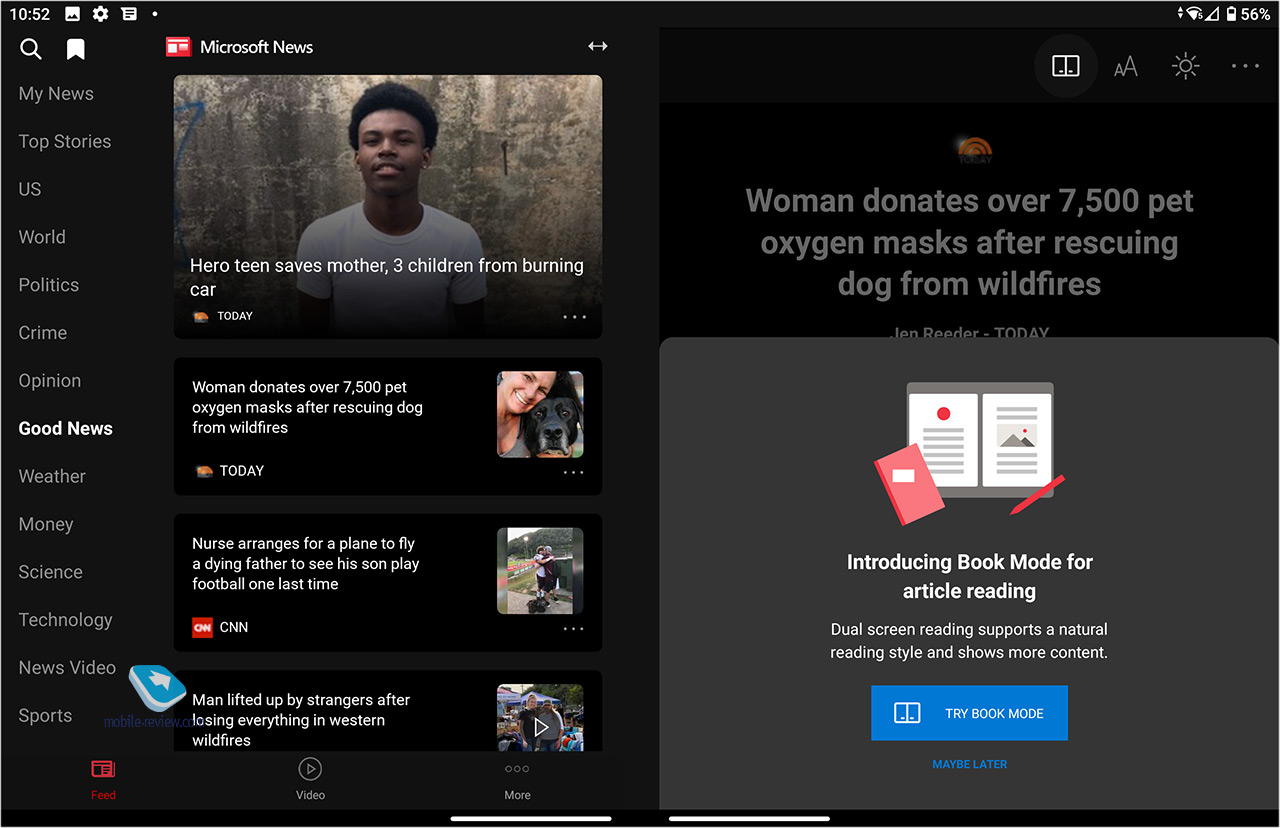Image resolution: width=1280 pixels, height=828 pixels.
Task: Open the More tab
Action: click(517, 780)
